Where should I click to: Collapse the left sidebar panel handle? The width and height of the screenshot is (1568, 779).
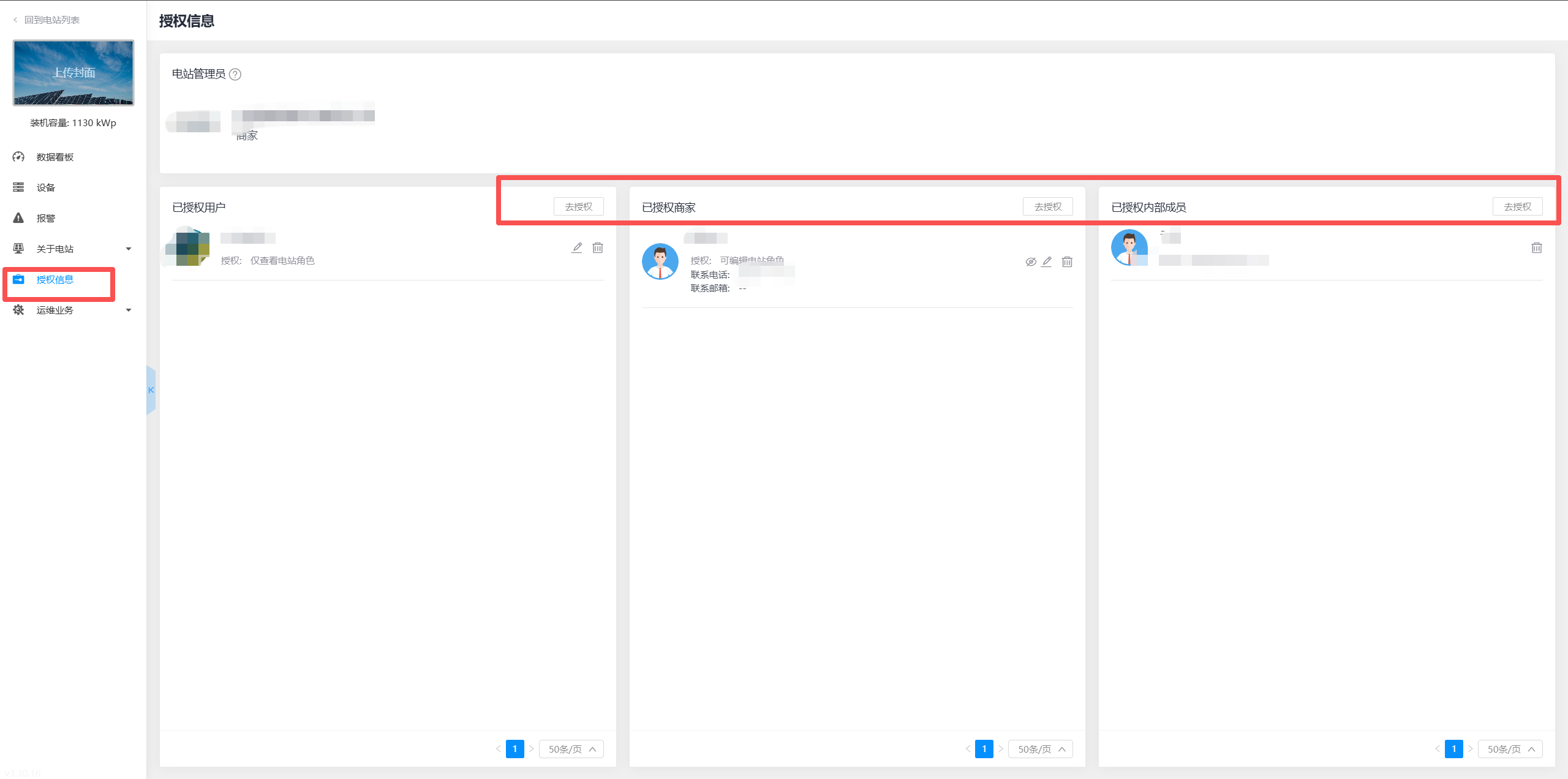(x=151, y=390)
